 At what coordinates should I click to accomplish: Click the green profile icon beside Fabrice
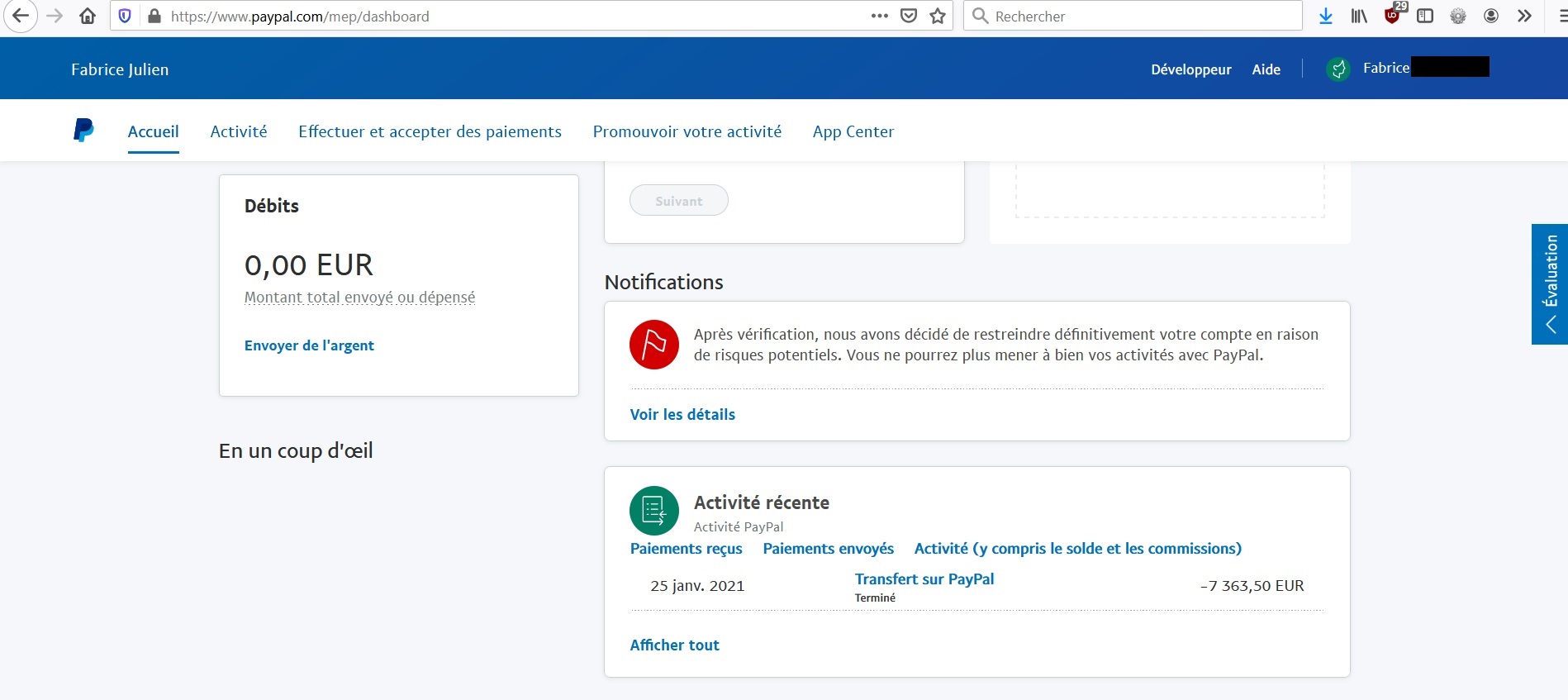[x=1338, y=69]
